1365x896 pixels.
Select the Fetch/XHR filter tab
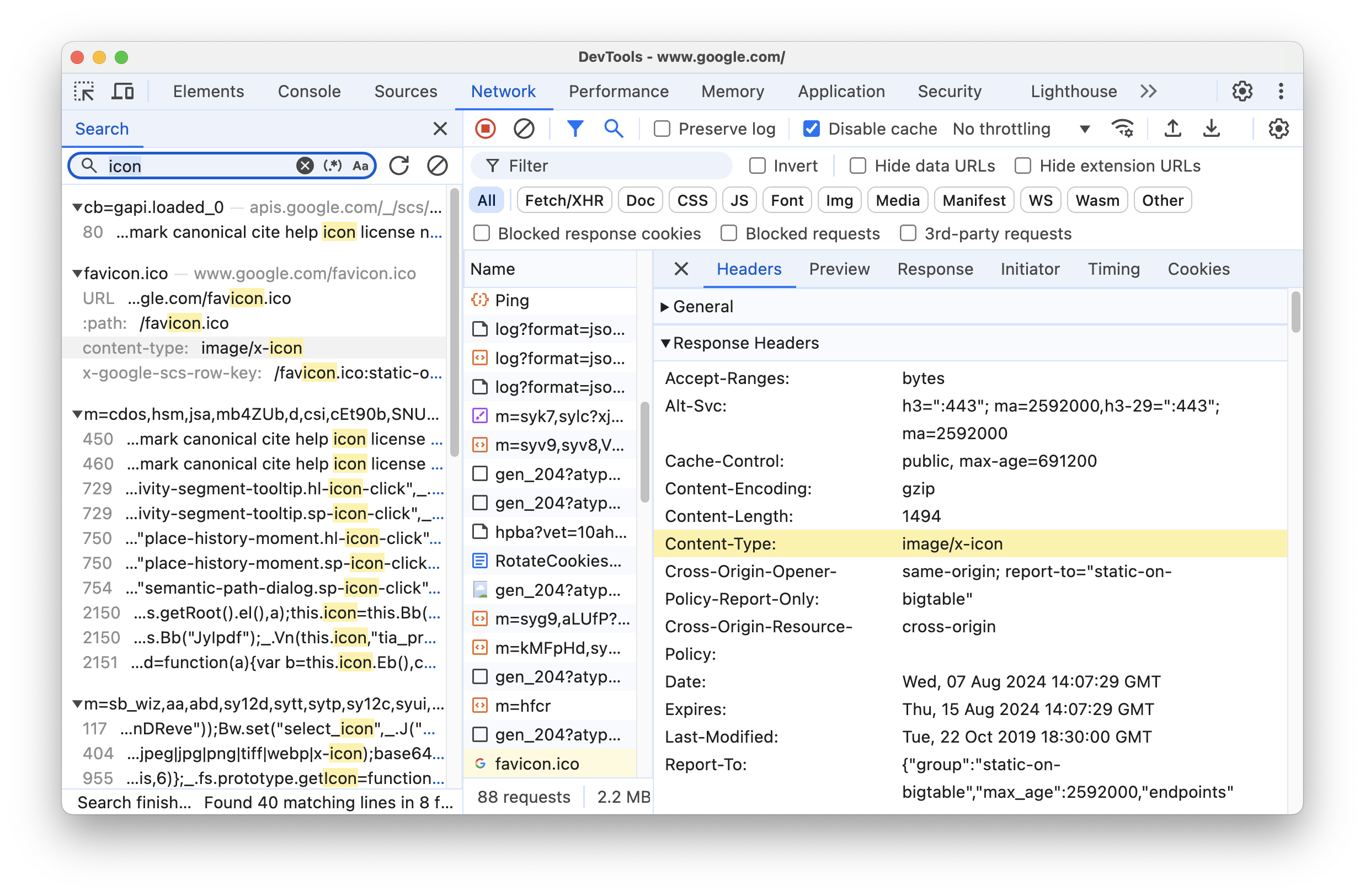562,200
